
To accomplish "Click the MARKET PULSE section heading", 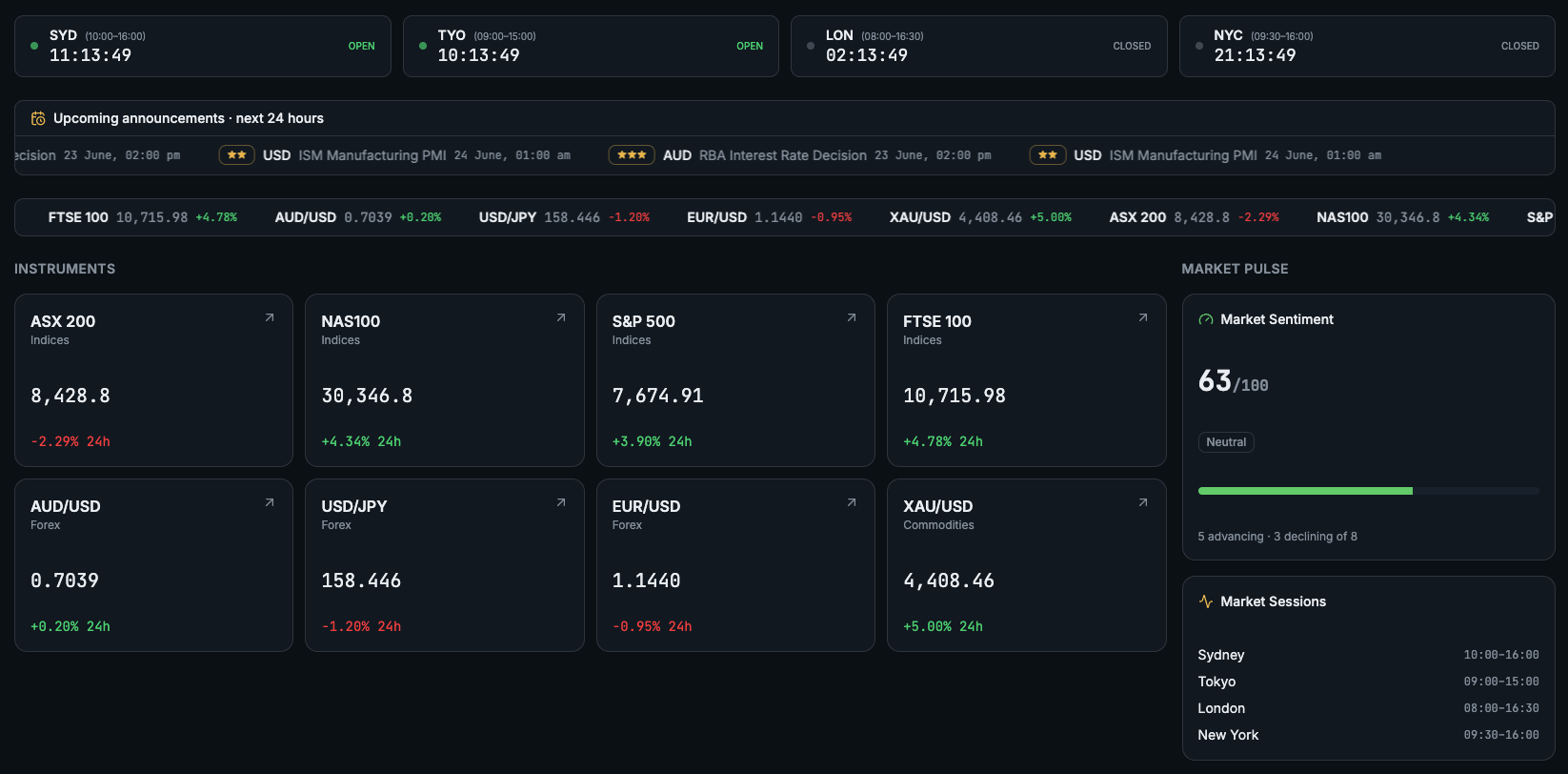I will tap(1235, 269).
